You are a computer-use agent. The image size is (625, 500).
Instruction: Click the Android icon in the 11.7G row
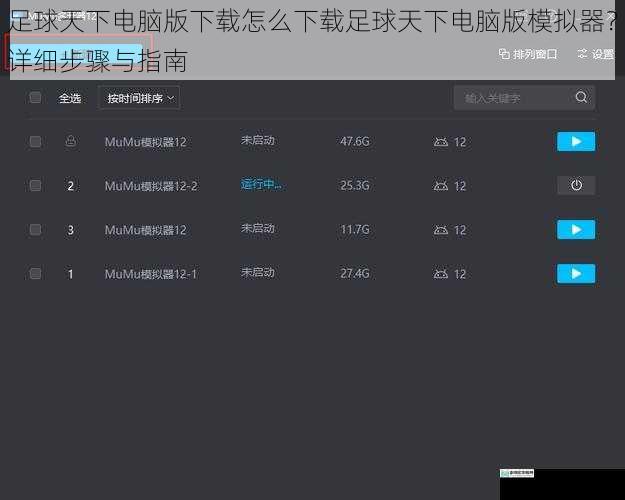coord(440,230)
